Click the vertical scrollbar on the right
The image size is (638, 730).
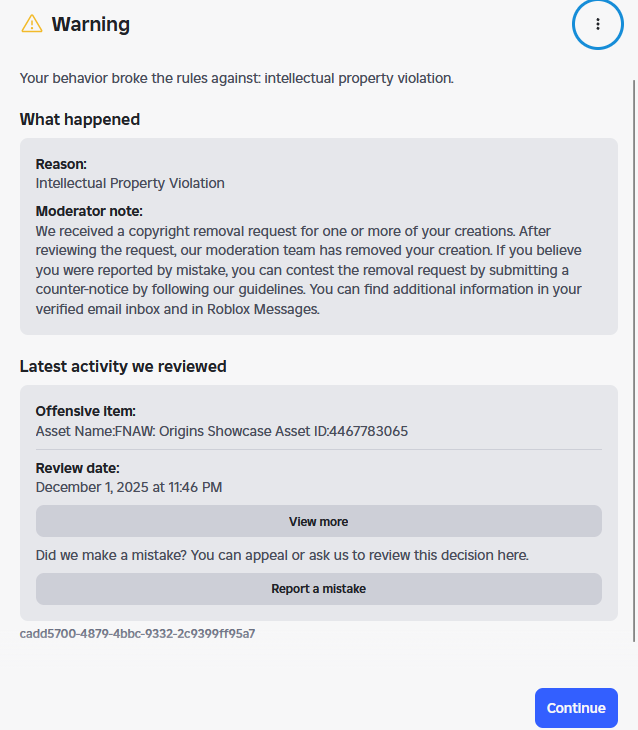tap(634, 360)
